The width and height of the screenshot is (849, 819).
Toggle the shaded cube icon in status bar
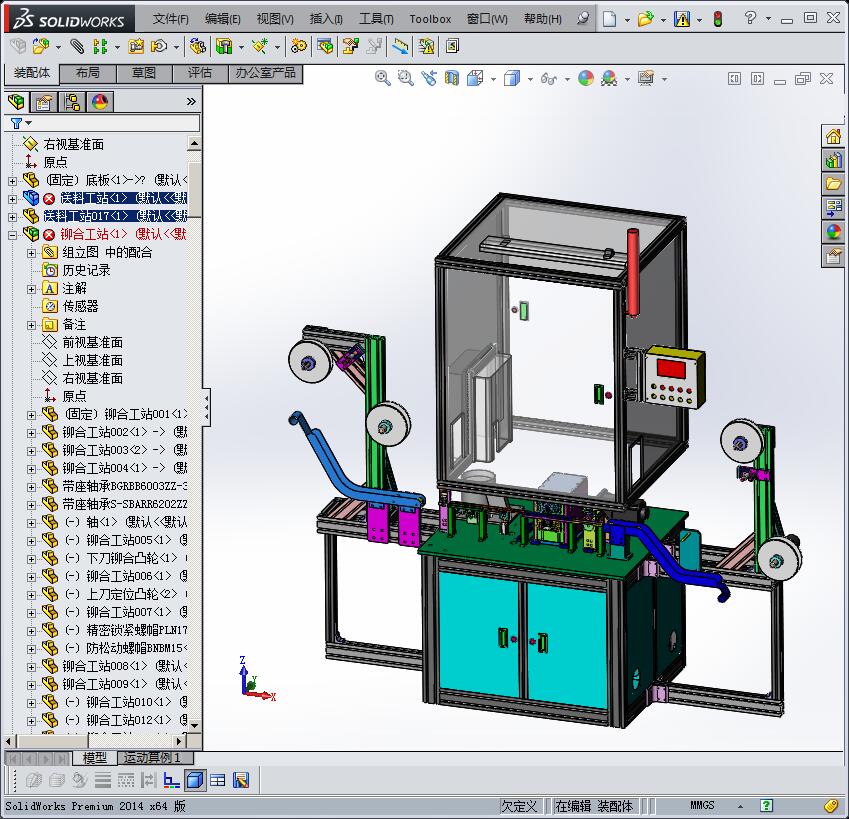tap(193, 779)
